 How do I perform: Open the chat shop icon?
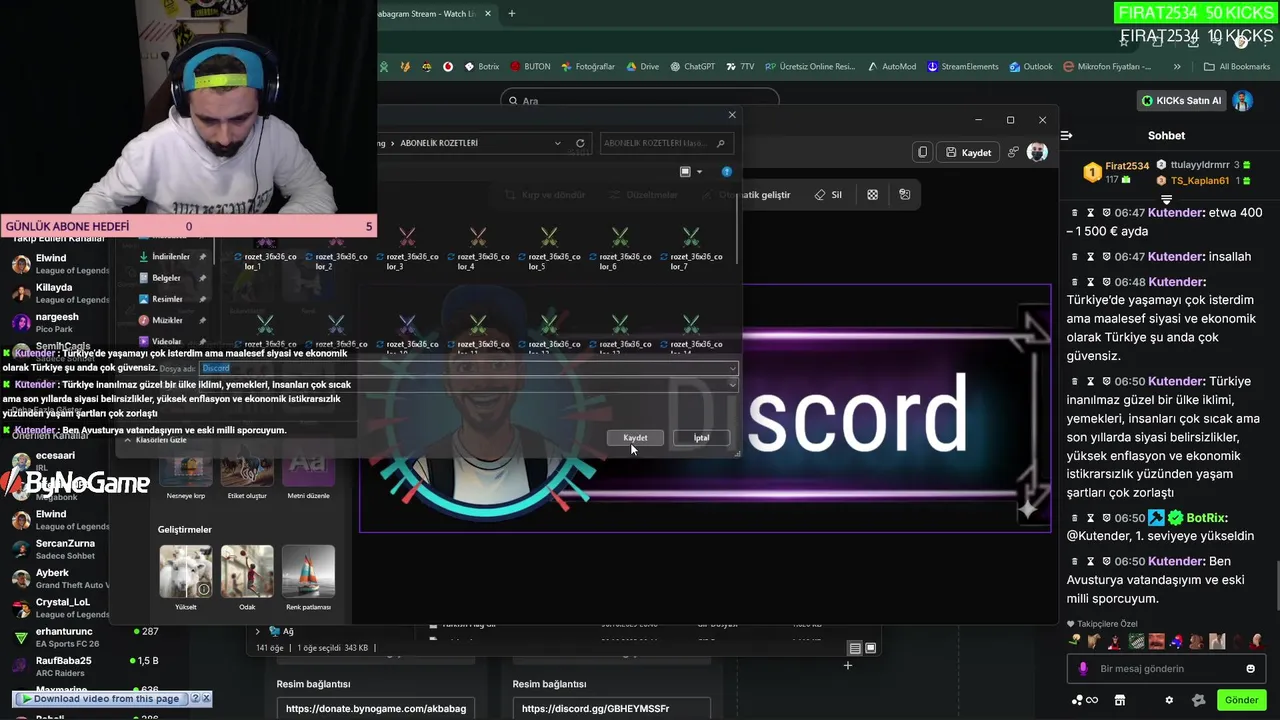click(x=1120, y=700)
